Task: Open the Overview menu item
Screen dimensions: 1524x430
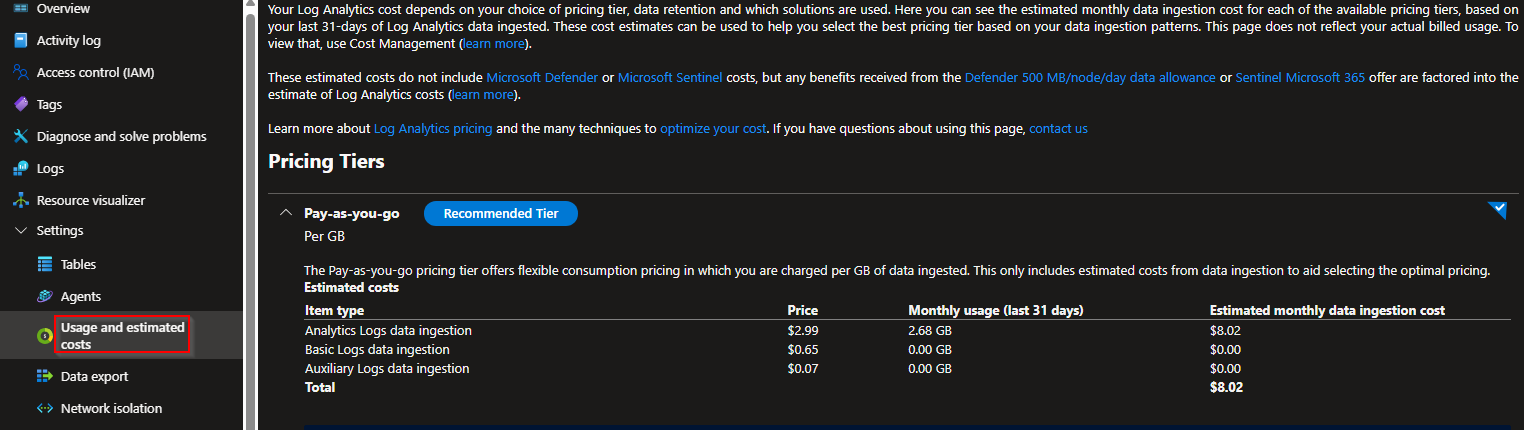Action: coord(62,9)
